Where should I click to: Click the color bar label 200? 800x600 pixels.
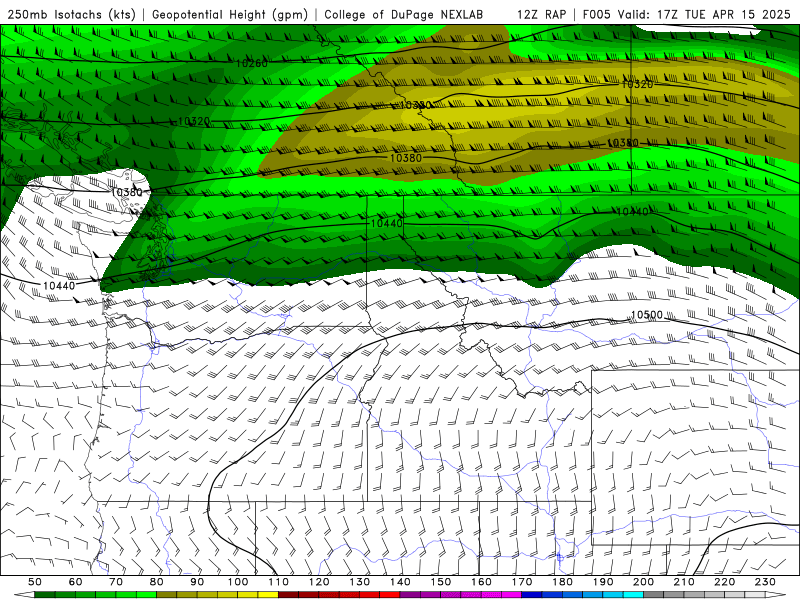pos(643,582)
